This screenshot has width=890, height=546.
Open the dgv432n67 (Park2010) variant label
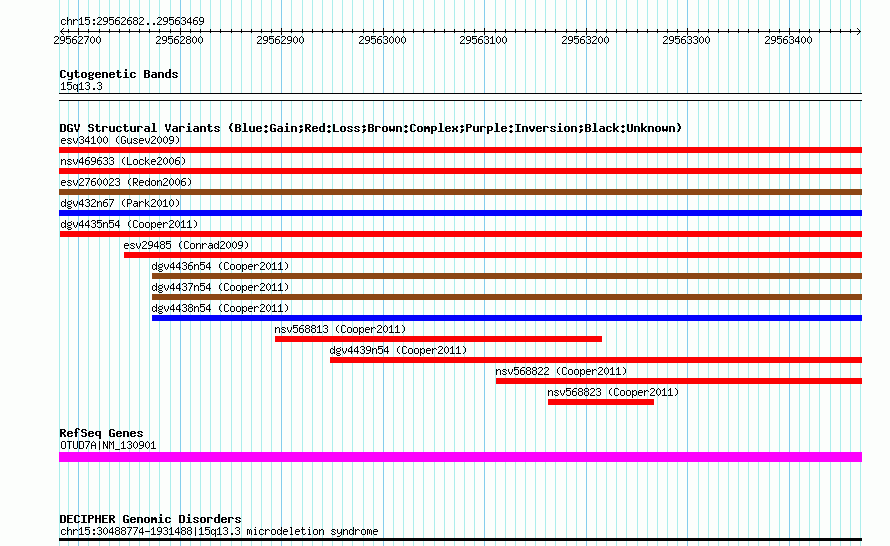120,203
